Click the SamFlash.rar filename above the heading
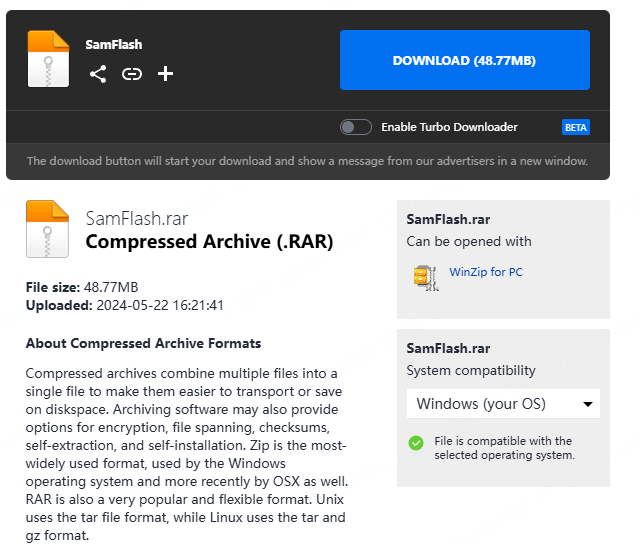Image resolution: width=641 pixels, height=546 pixels. (x=137, y=218)
